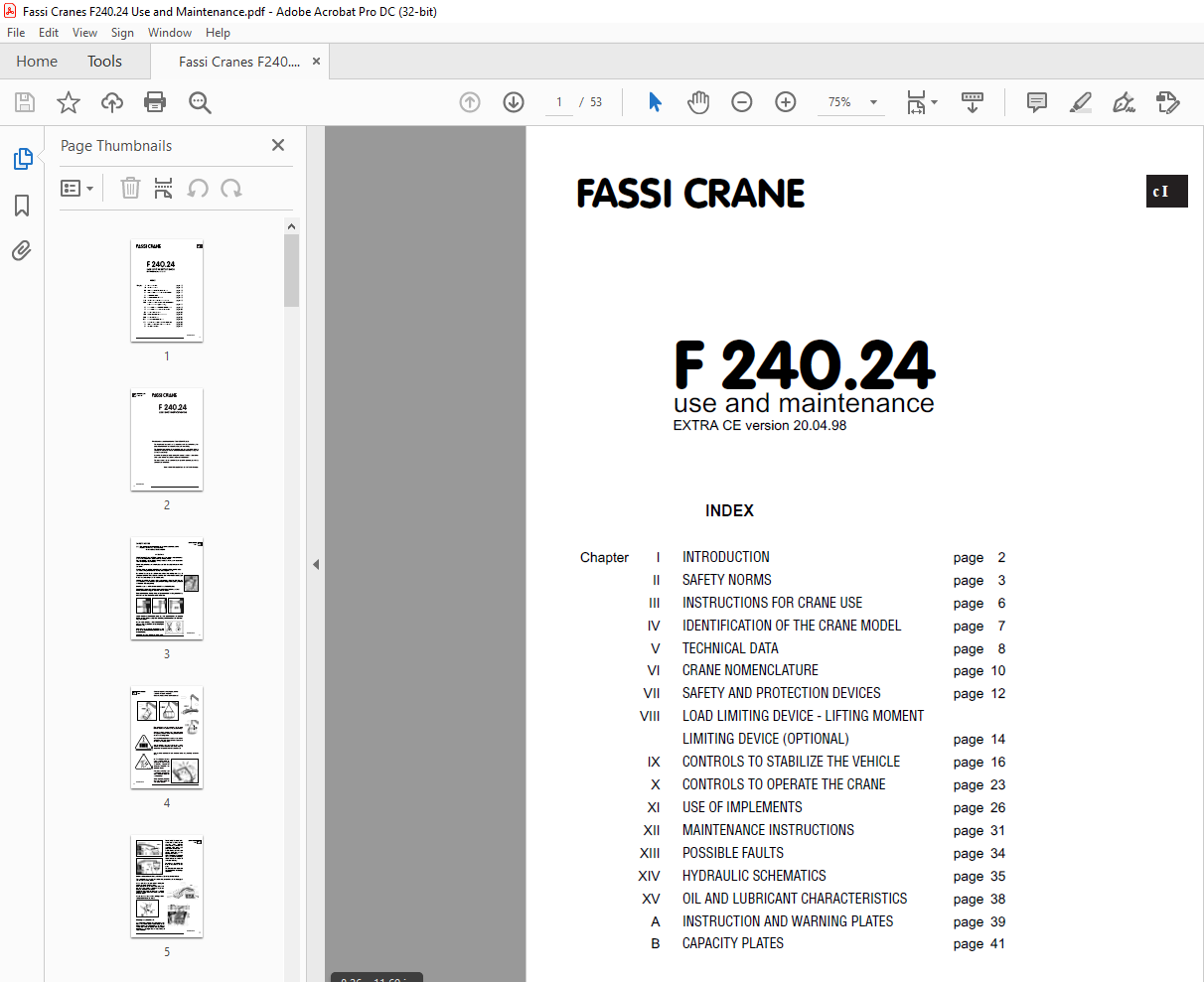Click the Edit/share stamp icon in toolbar
Screen dimensions: 1204x982
(1168, 102)
